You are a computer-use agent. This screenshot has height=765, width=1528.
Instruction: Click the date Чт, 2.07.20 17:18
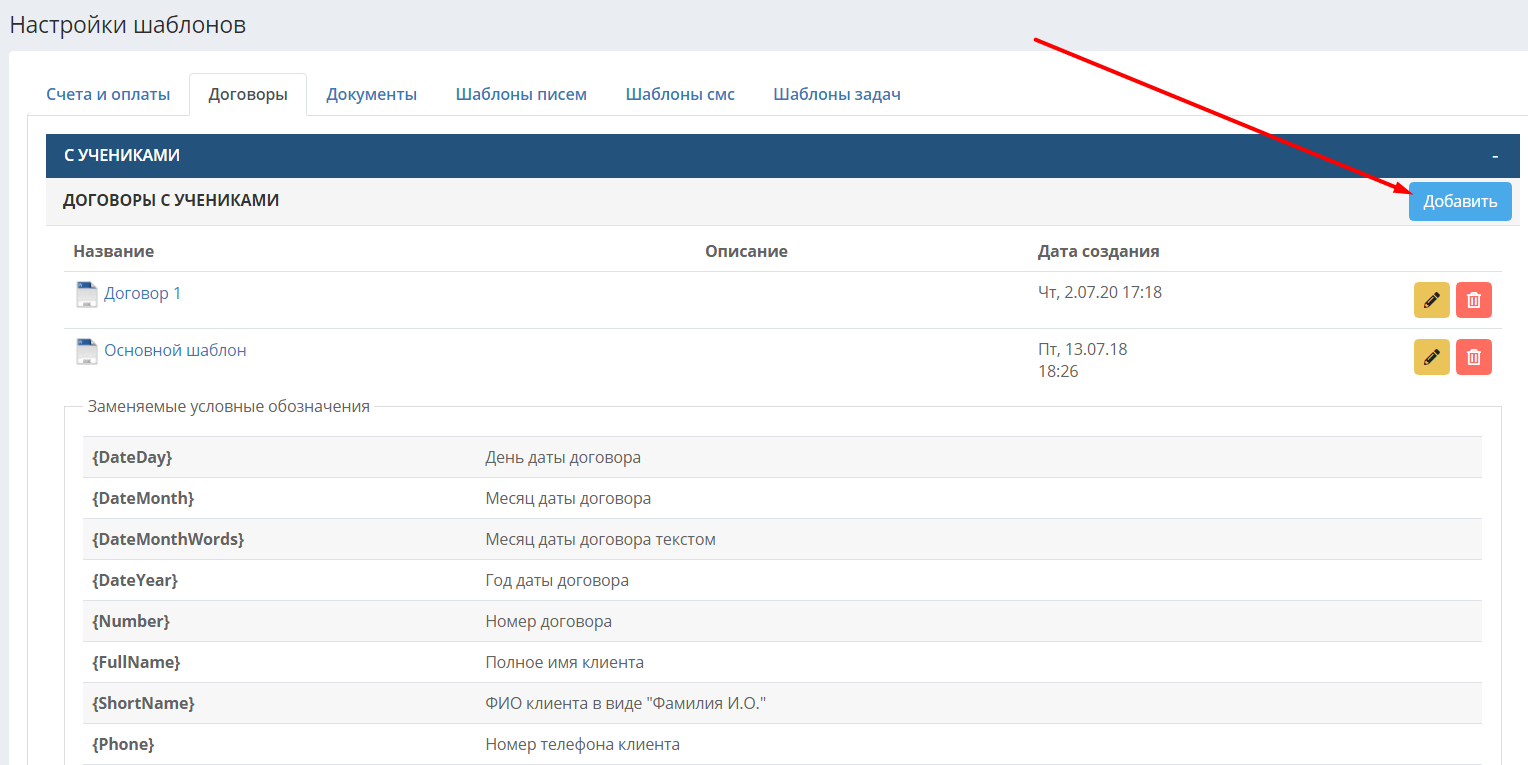tap(1100, 292)
